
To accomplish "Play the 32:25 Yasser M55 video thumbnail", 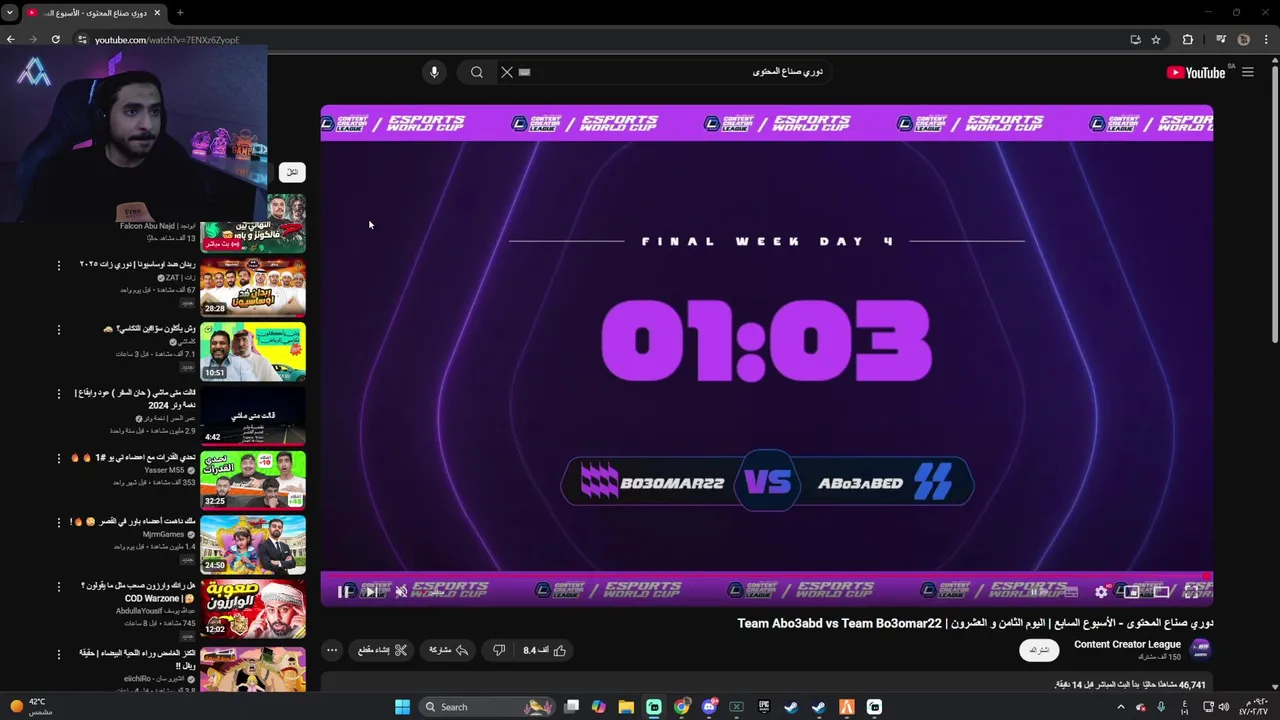I will pos(253,480).
